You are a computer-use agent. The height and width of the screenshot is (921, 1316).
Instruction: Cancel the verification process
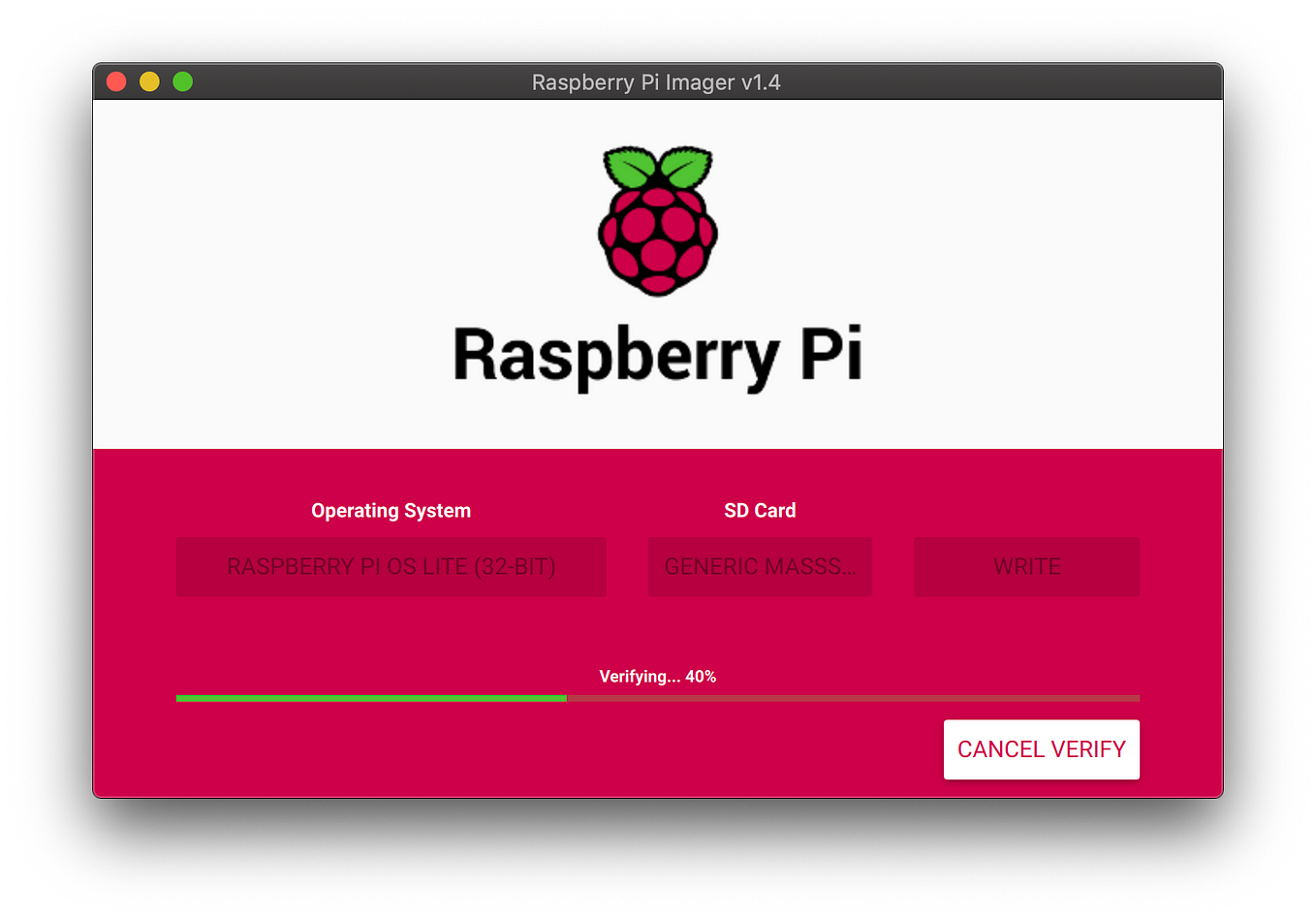click(1041, 748)
